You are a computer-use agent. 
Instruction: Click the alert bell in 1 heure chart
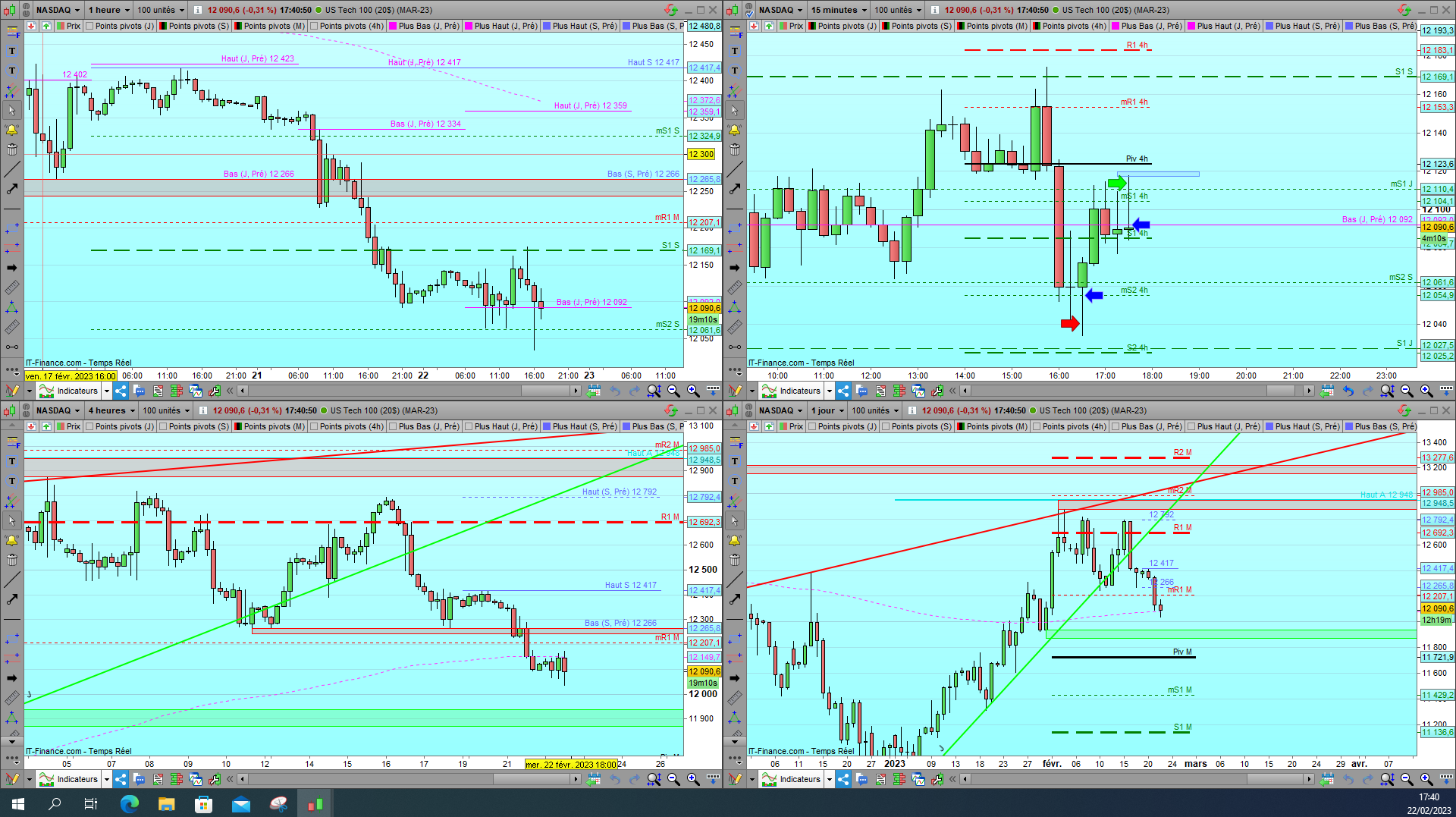(11, 130)
